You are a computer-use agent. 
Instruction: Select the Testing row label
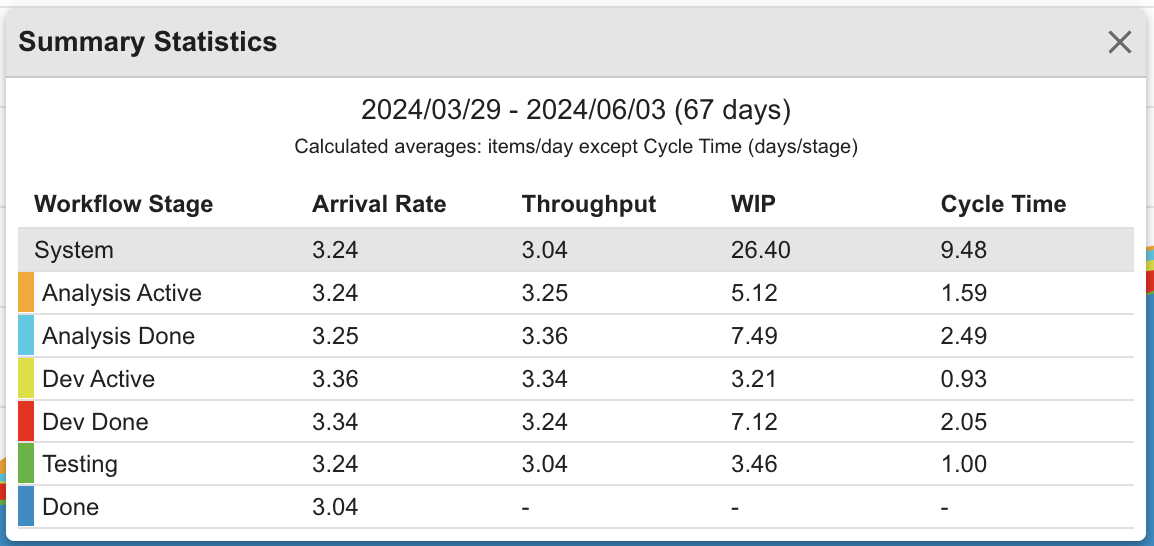pos(80,464)
